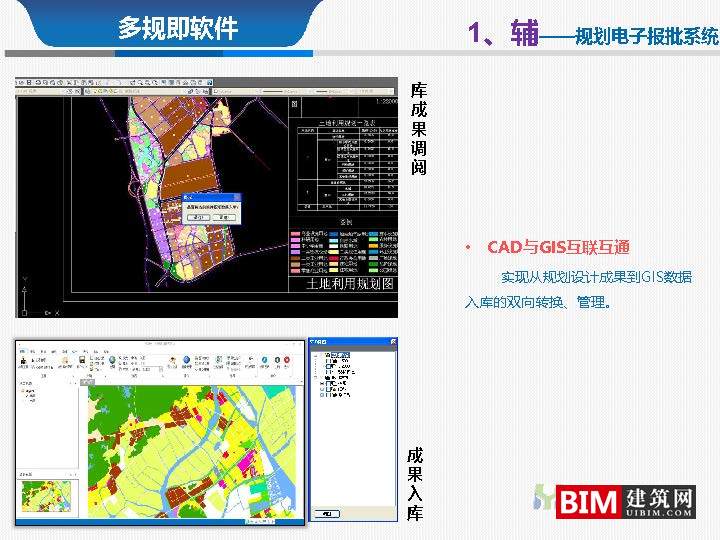The width and height of the screenshot is (720, 540).
Task: Expand root folder in GIS left catalog tree
Action: tap(23, 391)
